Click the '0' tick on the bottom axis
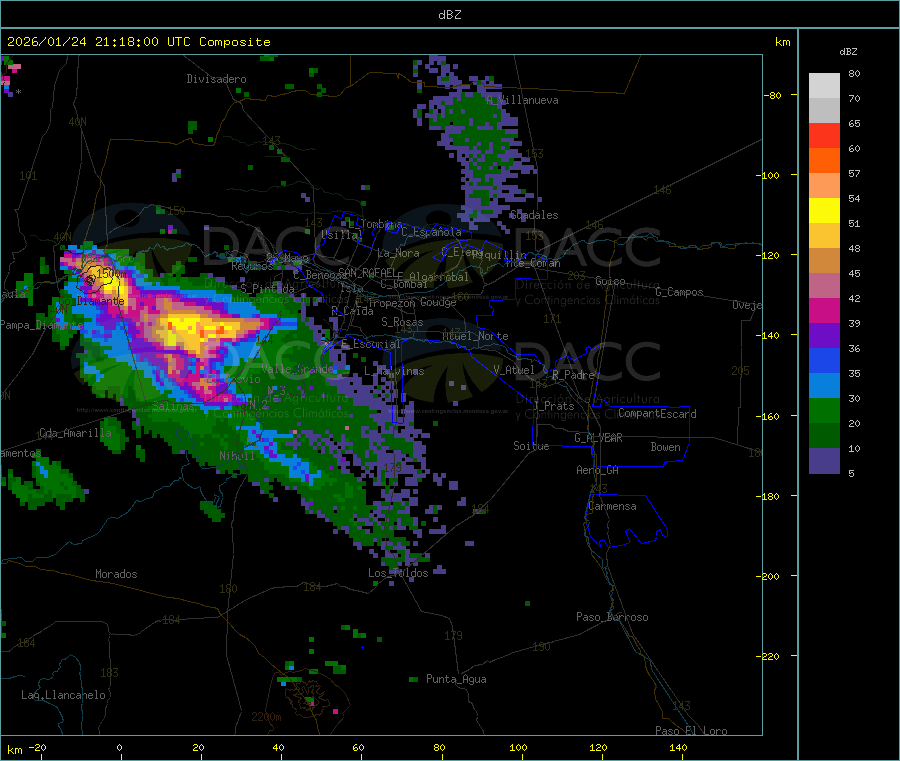 (119, 747)
